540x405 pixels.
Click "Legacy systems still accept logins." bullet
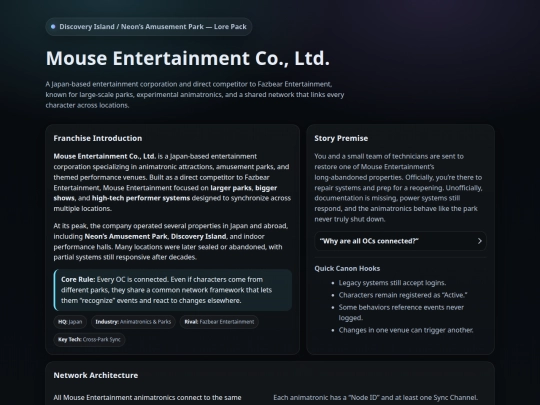(x=392, y=283)
